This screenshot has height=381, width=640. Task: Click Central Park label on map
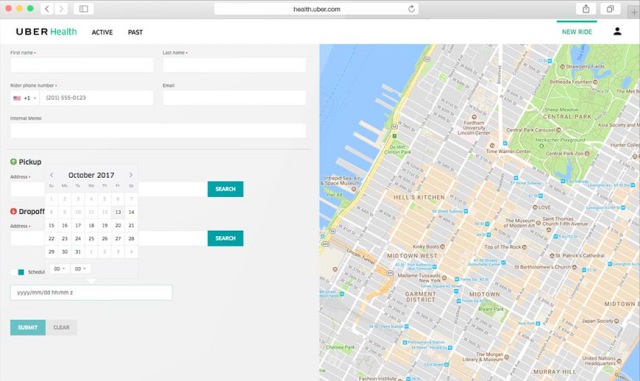[x=567, y=116]
